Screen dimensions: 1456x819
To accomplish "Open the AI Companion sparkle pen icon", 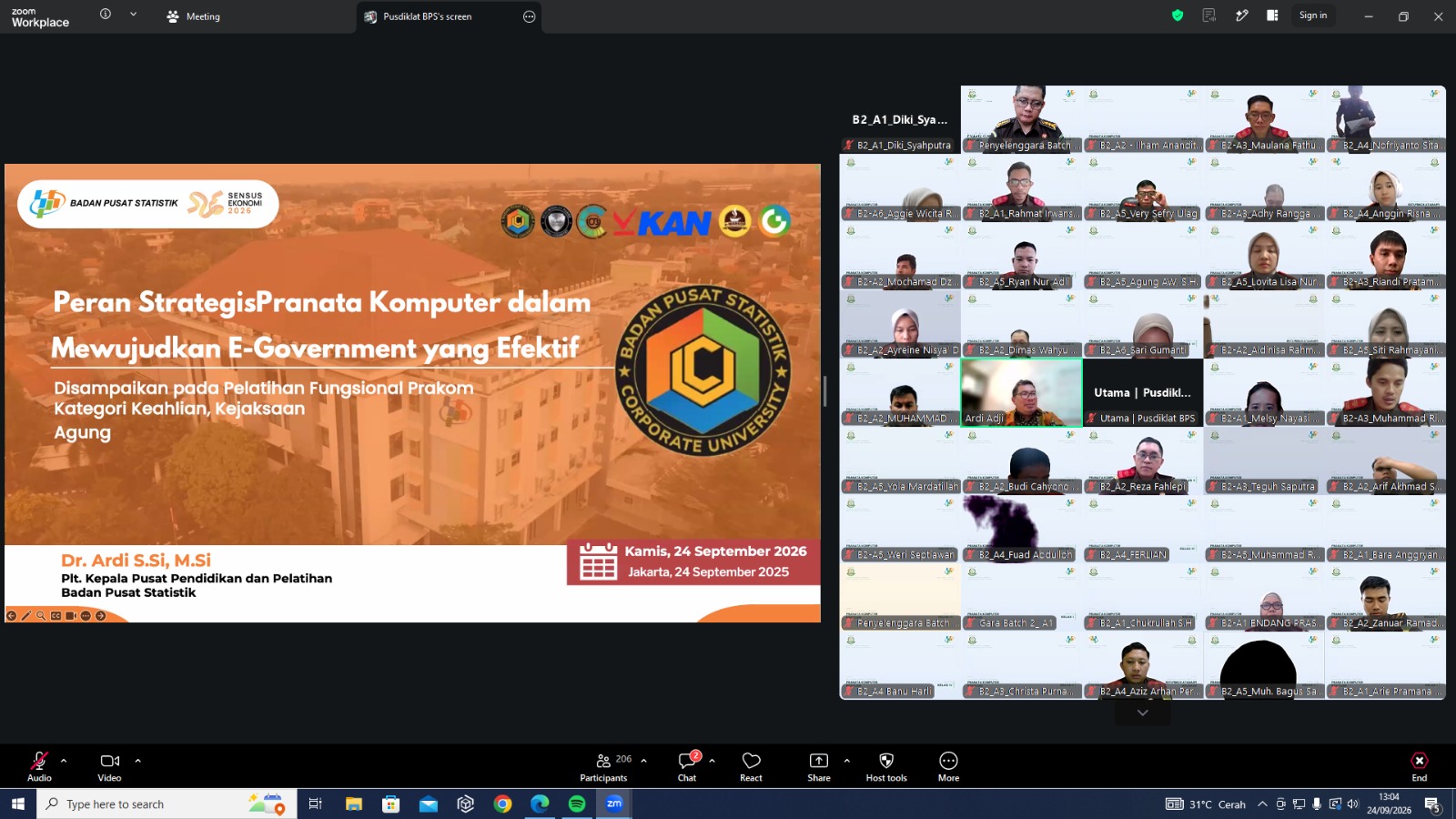I will [x=1241, y=15].
